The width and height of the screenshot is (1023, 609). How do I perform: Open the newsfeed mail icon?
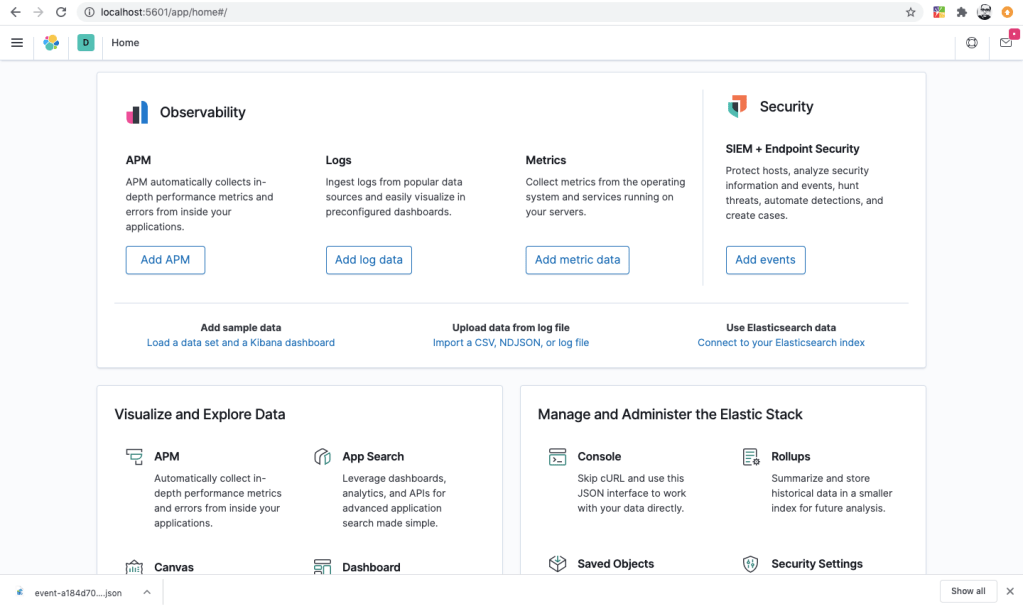[1006, 43]
